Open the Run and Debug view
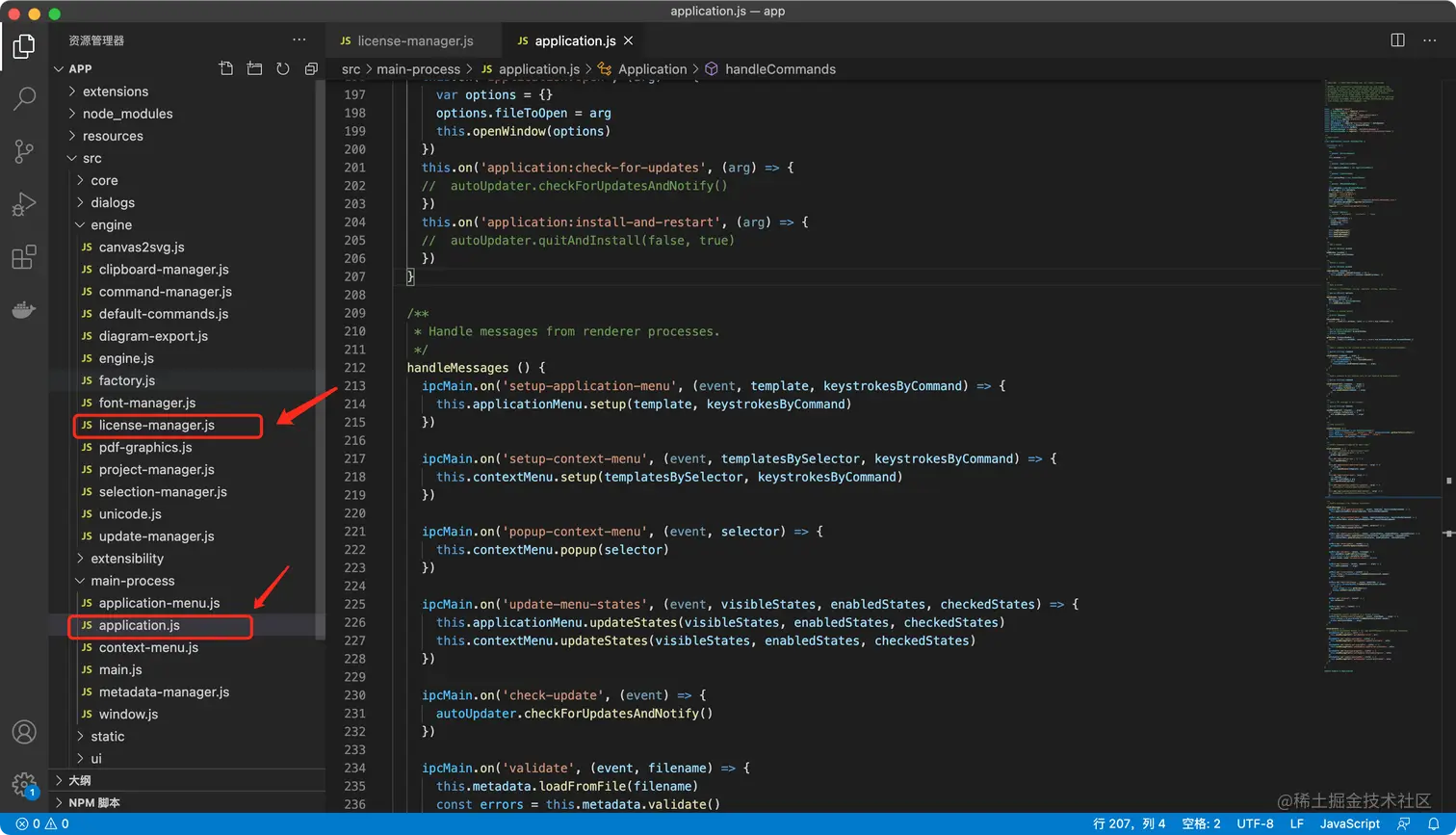Screen dimensions: 1456x835 click(24, 204)
